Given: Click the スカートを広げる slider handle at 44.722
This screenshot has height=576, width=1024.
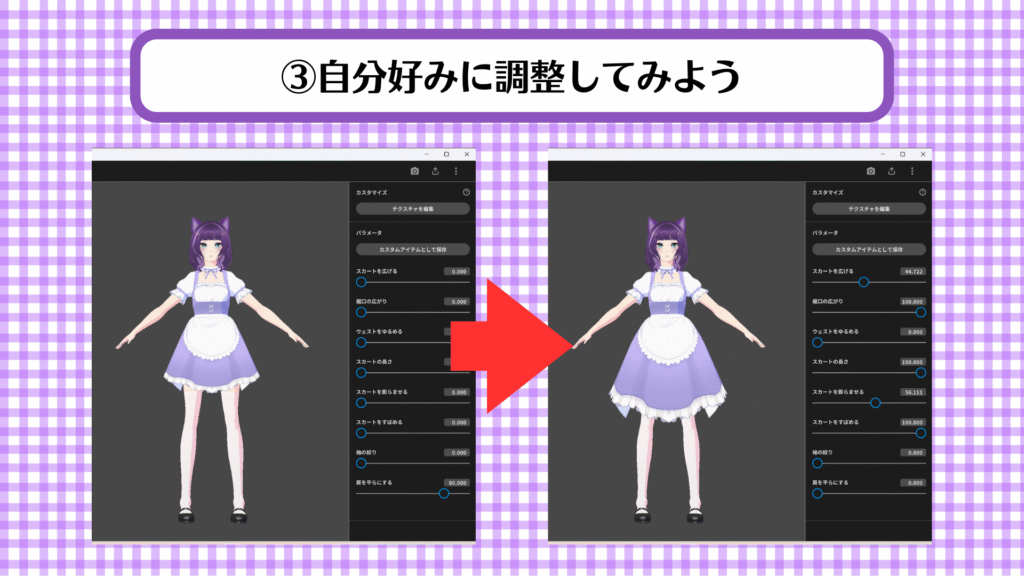Looking at the screenshot, I should point(864,282).
